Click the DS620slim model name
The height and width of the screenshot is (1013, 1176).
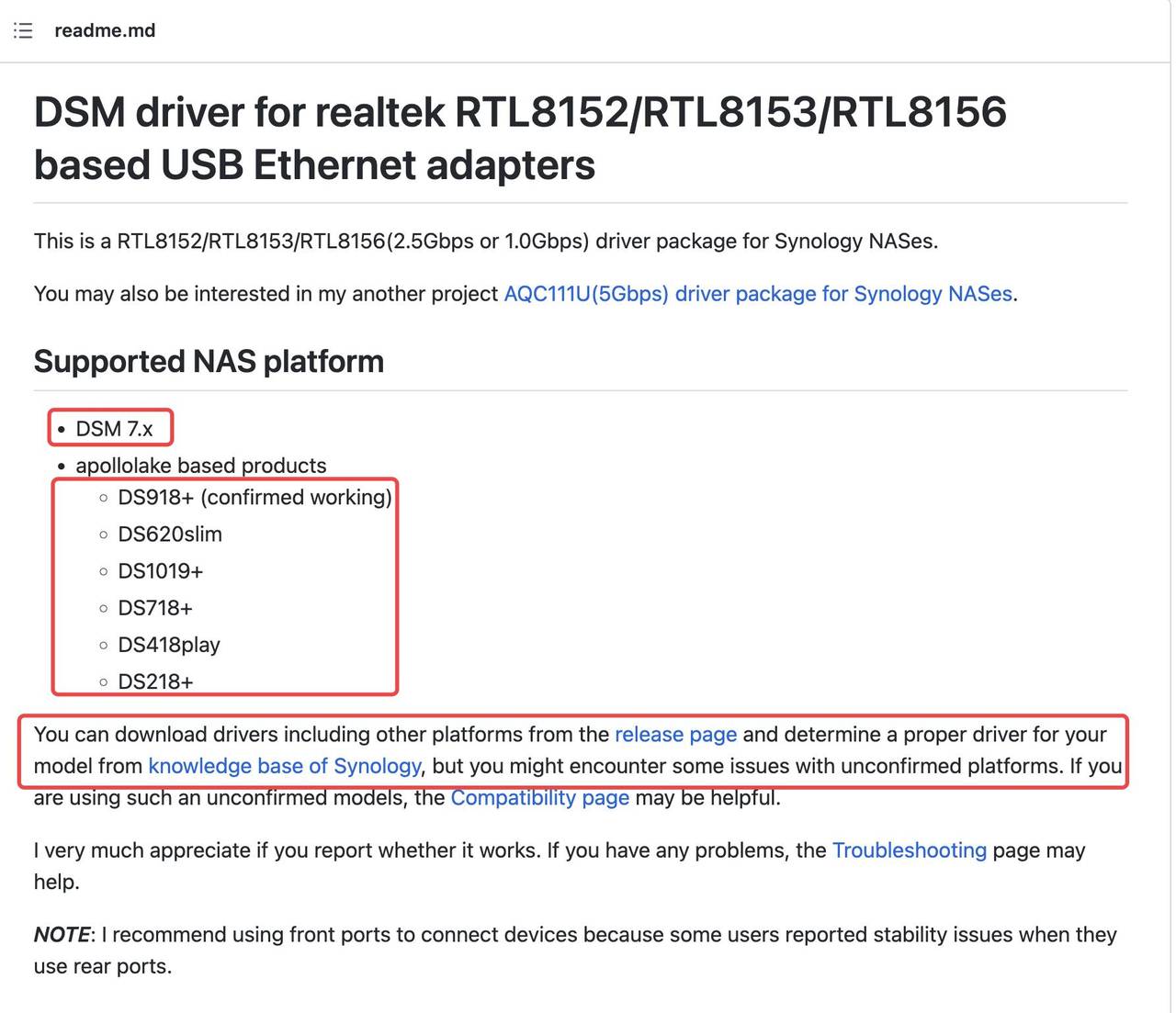click(171, 534)
